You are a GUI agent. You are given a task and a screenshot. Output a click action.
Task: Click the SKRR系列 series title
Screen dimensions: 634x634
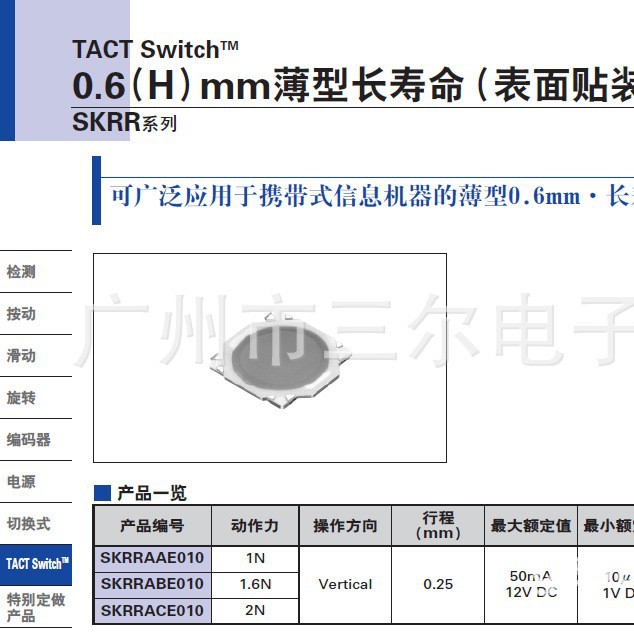click(125, 122)
